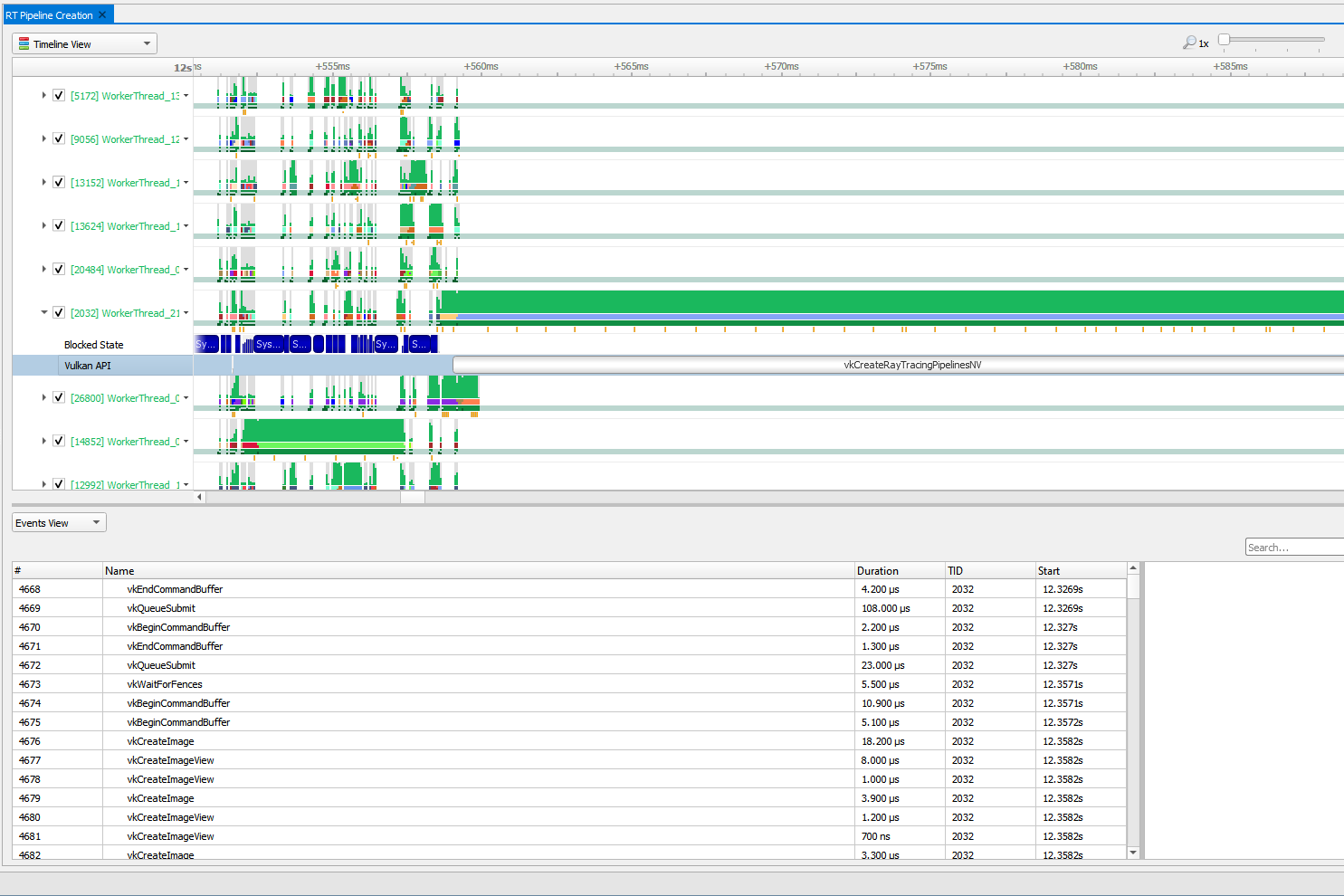Expand the [9056] WorkerThread row
The height and width of the screenshot is (896, 1344).
pyautogui.click(x=43, y=138)
